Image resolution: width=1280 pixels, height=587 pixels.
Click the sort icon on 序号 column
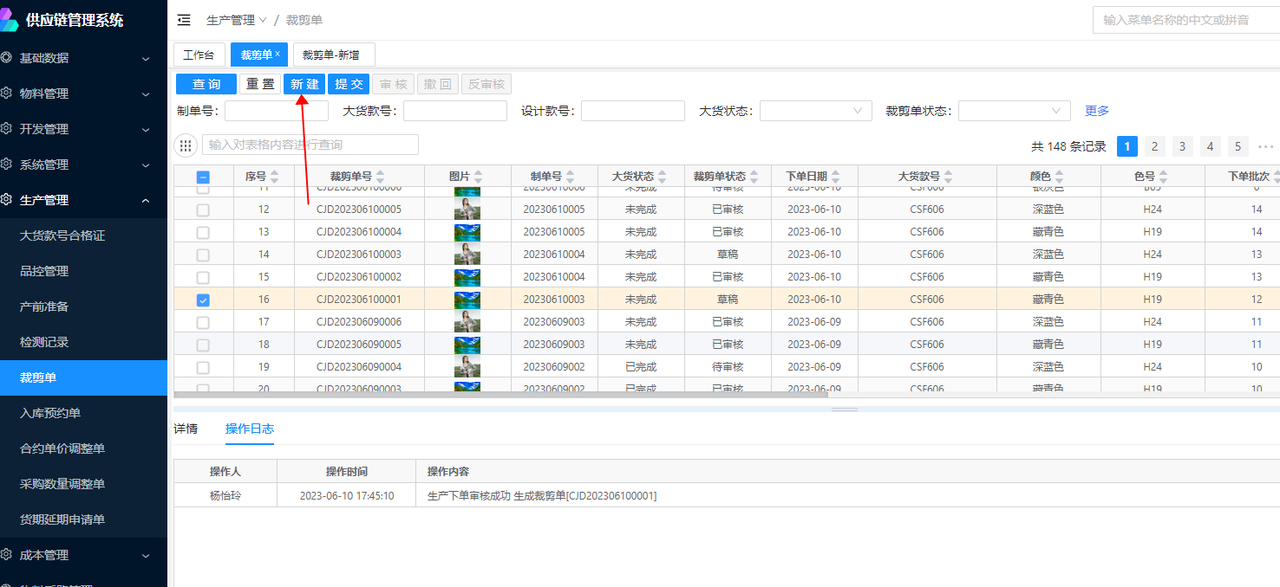pos(274,177)
